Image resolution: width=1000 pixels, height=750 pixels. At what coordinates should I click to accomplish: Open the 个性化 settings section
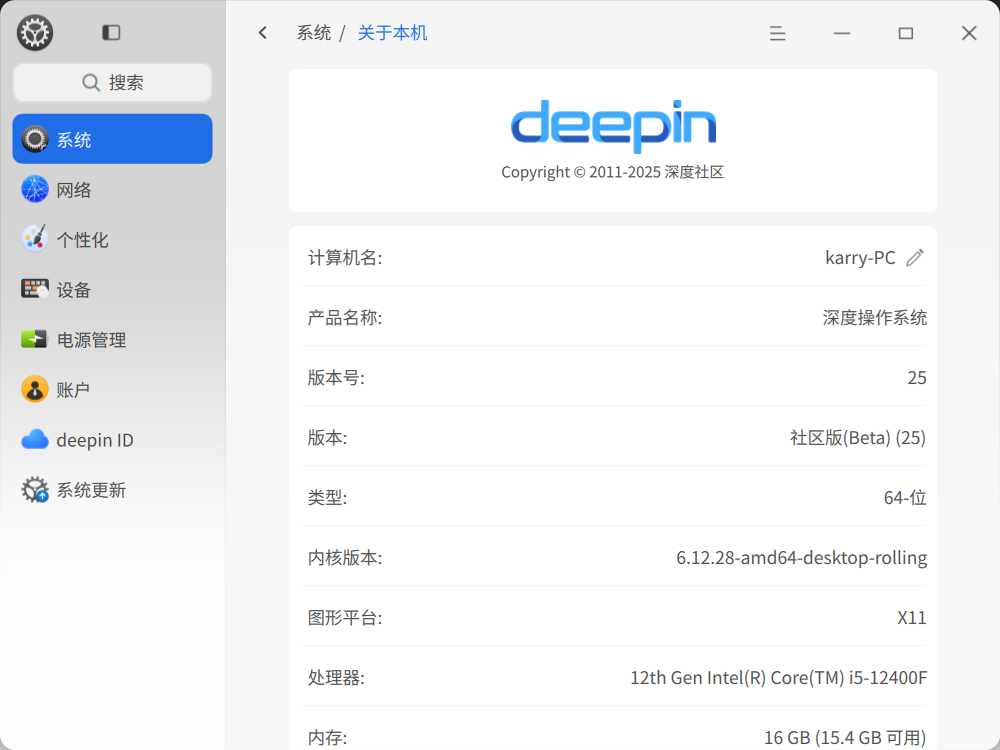[112, 239]
